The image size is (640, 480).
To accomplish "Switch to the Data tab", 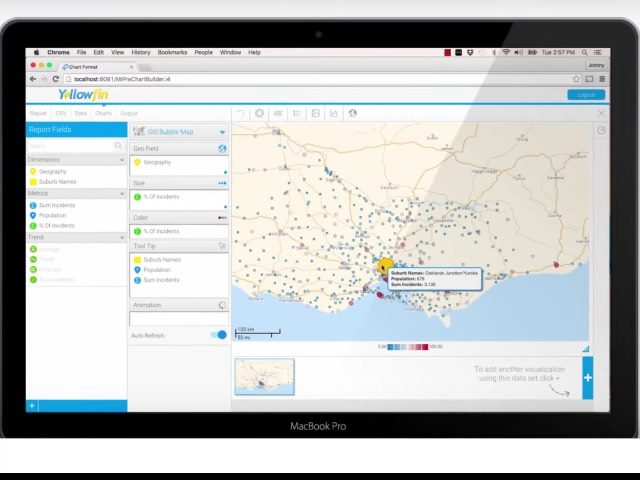I will tap(81, 114).
